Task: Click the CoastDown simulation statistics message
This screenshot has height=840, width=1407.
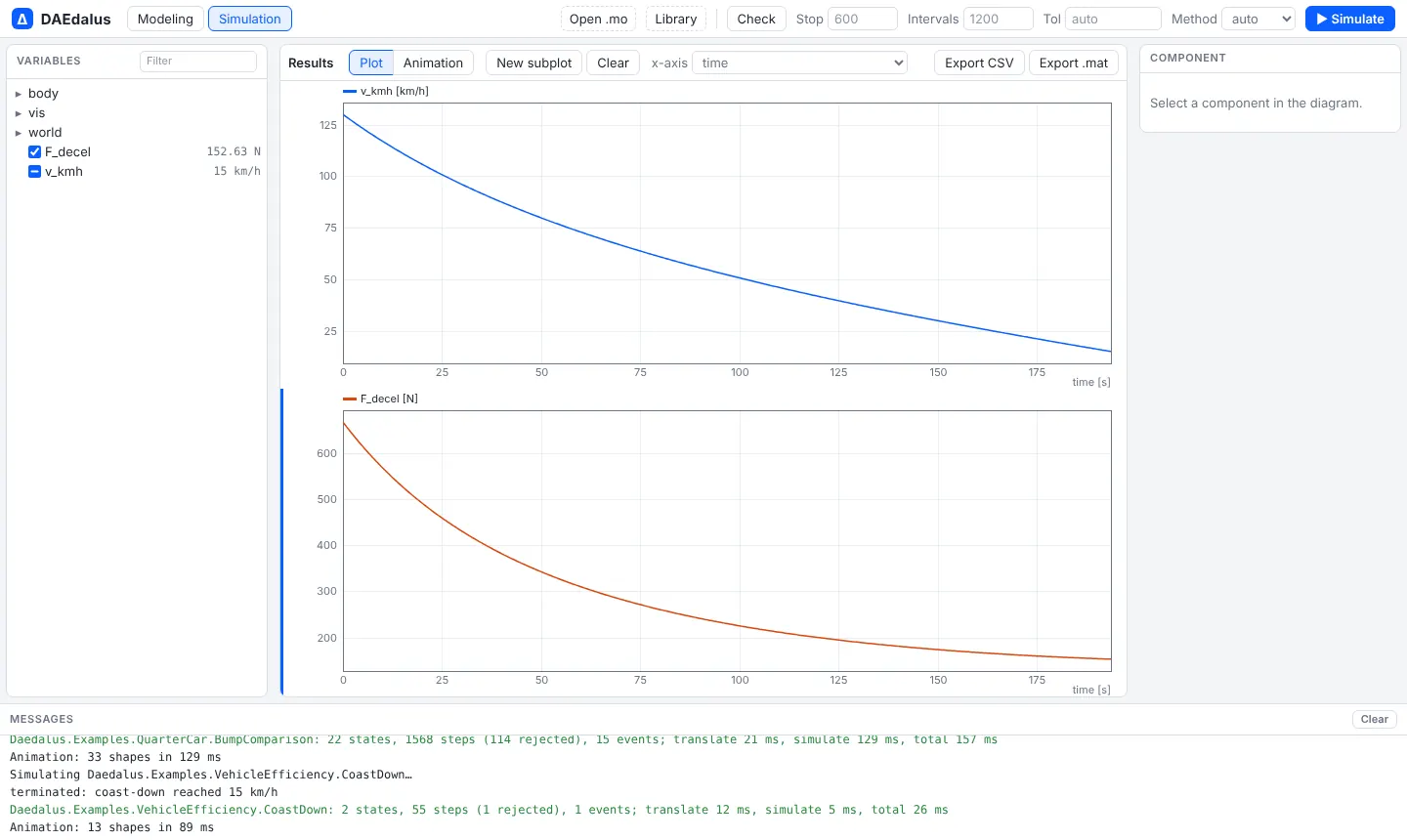Action: tap(479, 810)
